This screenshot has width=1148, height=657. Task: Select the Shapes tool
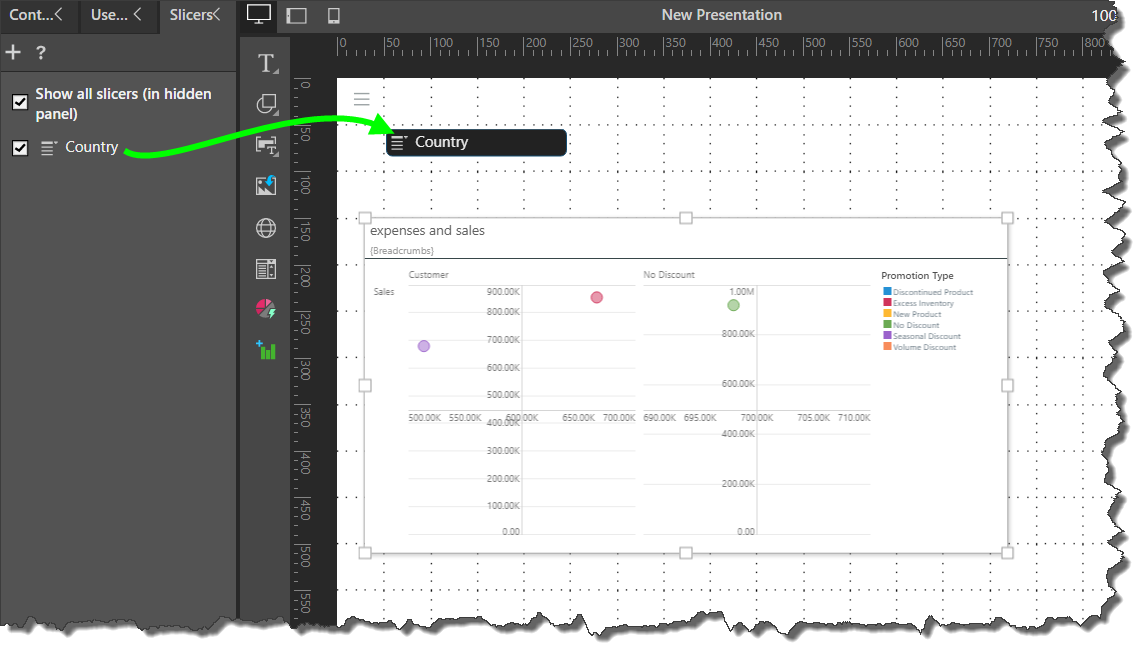266,104
